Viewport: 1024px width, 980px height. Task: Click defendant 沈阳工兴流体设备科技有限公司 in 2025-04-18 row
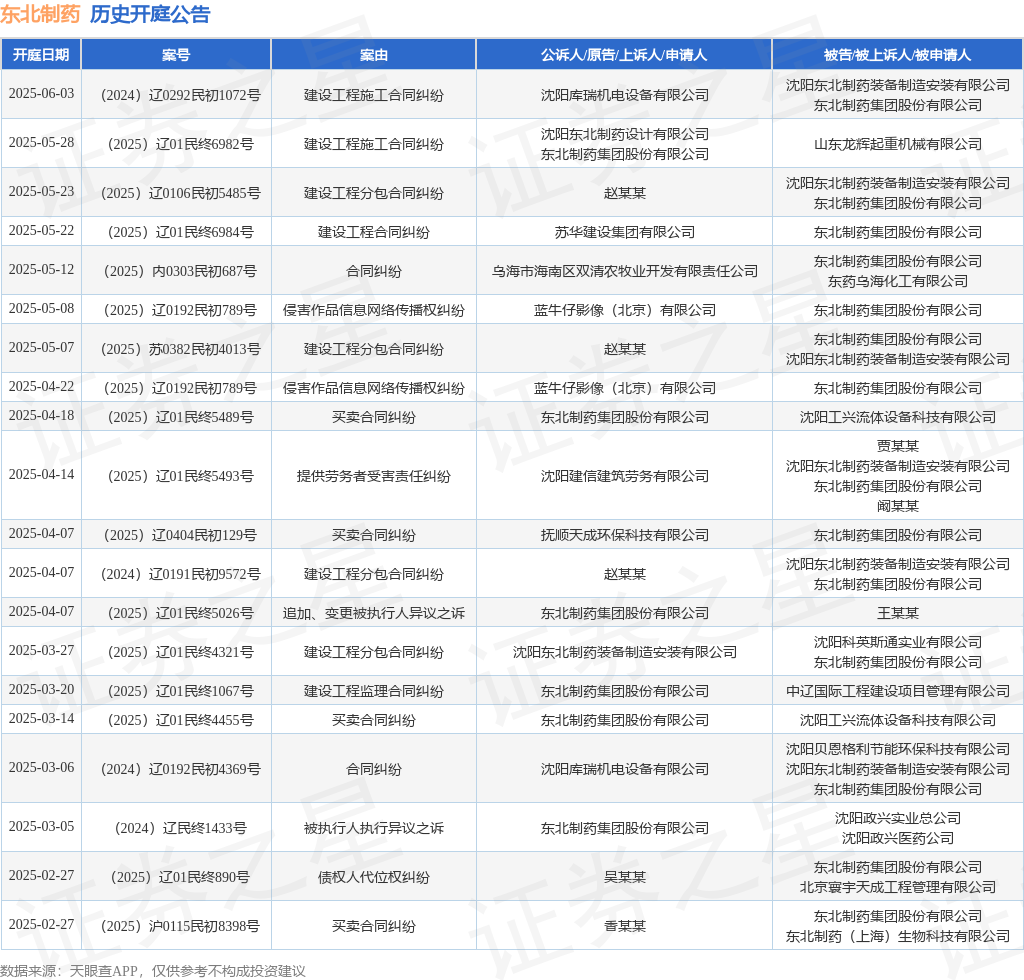(897, 417)
